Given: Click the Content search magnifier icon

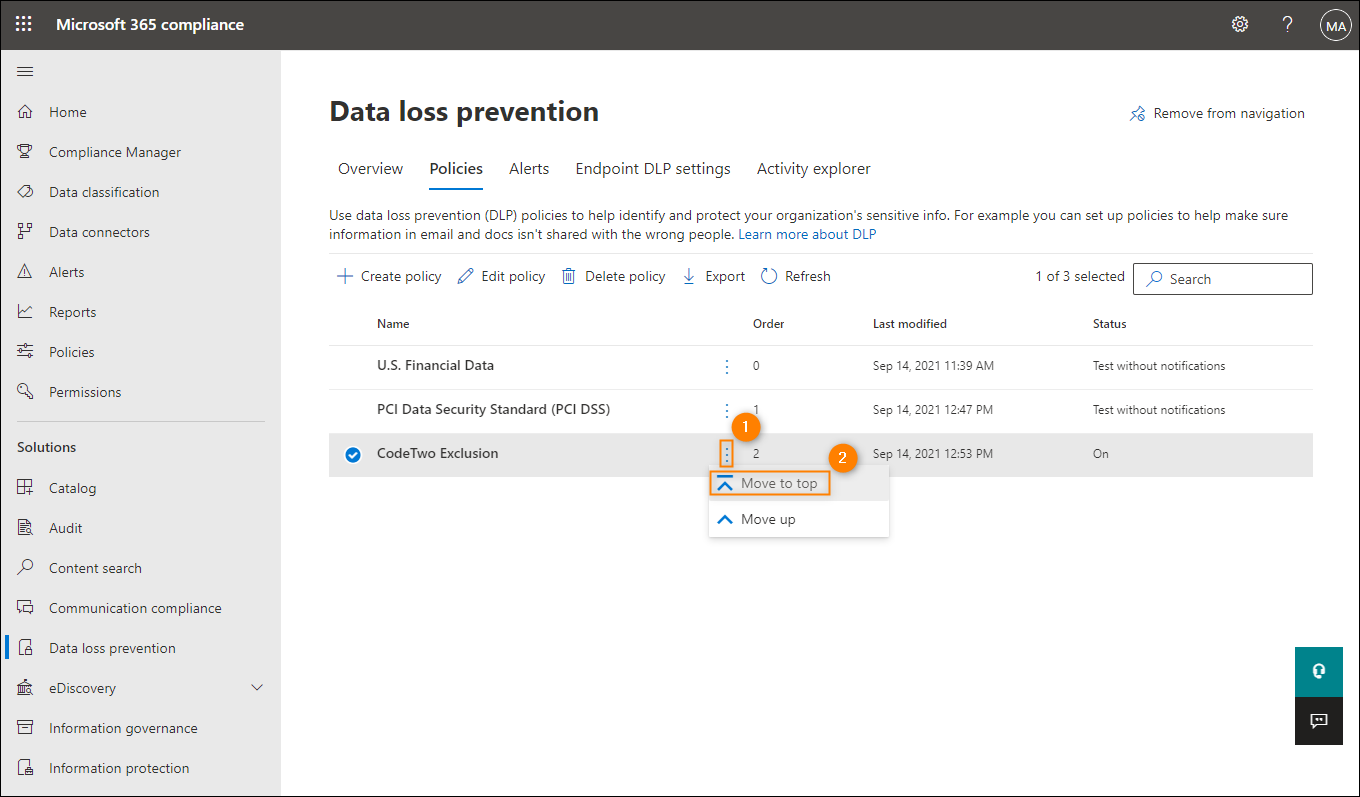Looking at the screenshot, I should point(26,568).
